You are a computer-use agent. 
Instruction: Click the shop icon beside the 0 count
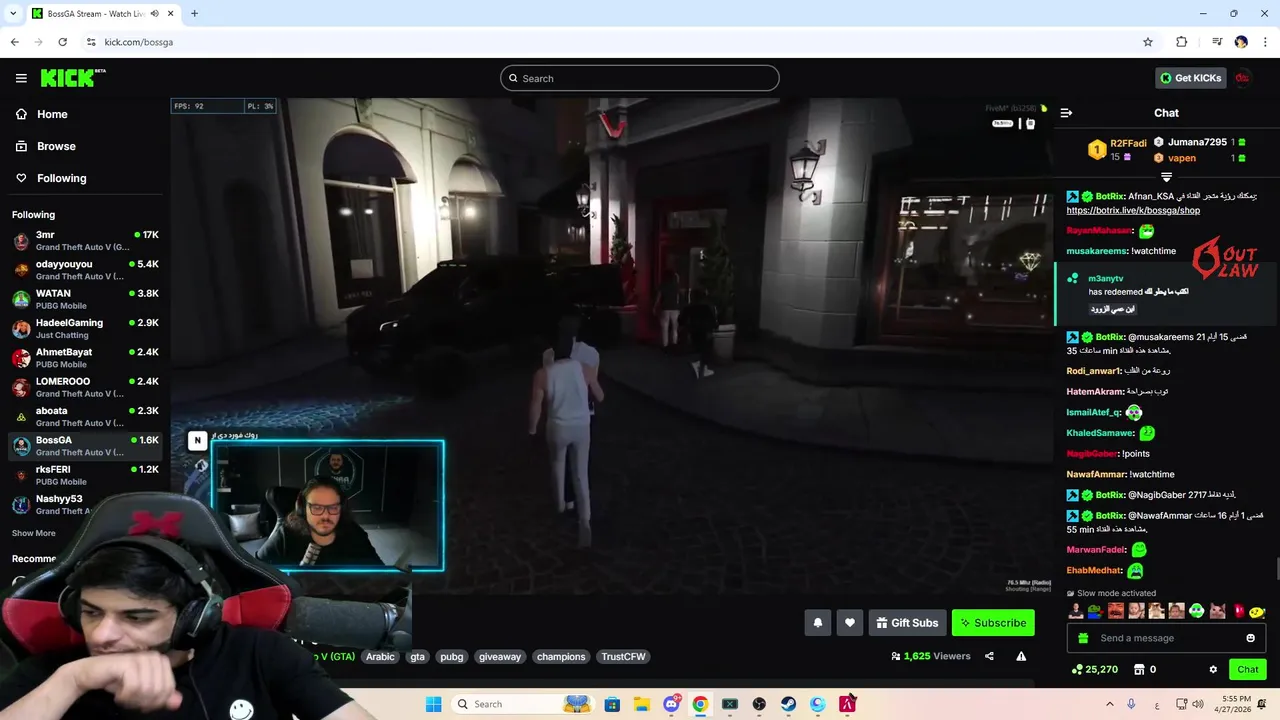pyautogui.click(x=1138, y=669)
